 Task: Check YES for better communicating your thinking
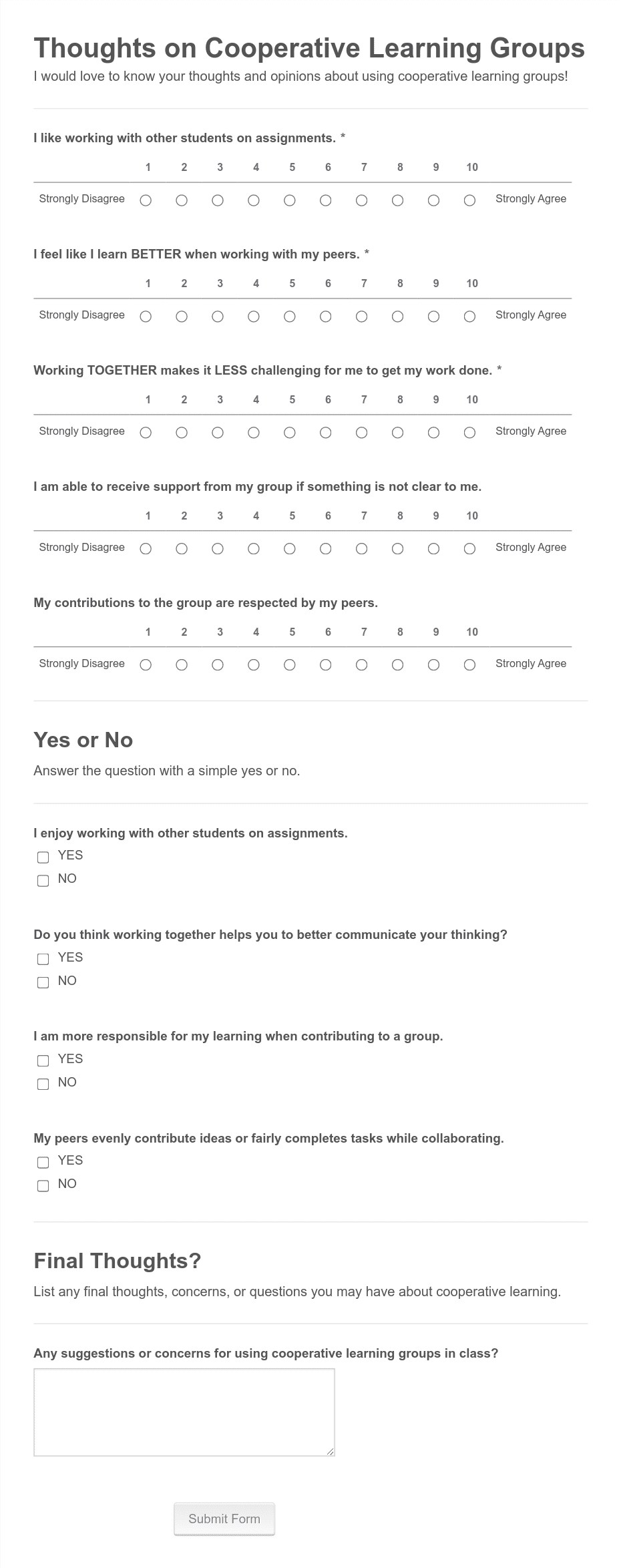coord(43,958)
